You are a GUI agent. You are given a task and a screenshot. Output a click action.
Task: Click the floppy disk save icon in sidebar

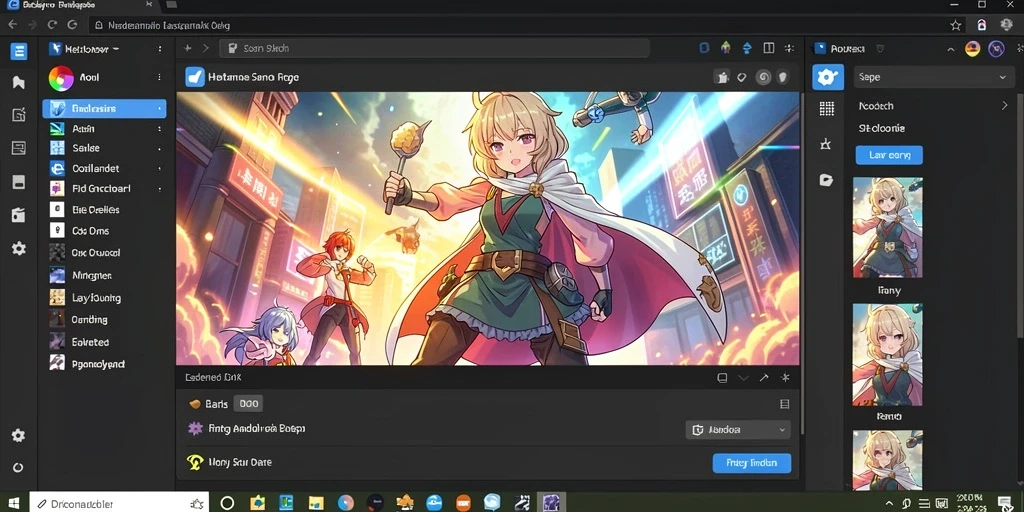[18, 182]
